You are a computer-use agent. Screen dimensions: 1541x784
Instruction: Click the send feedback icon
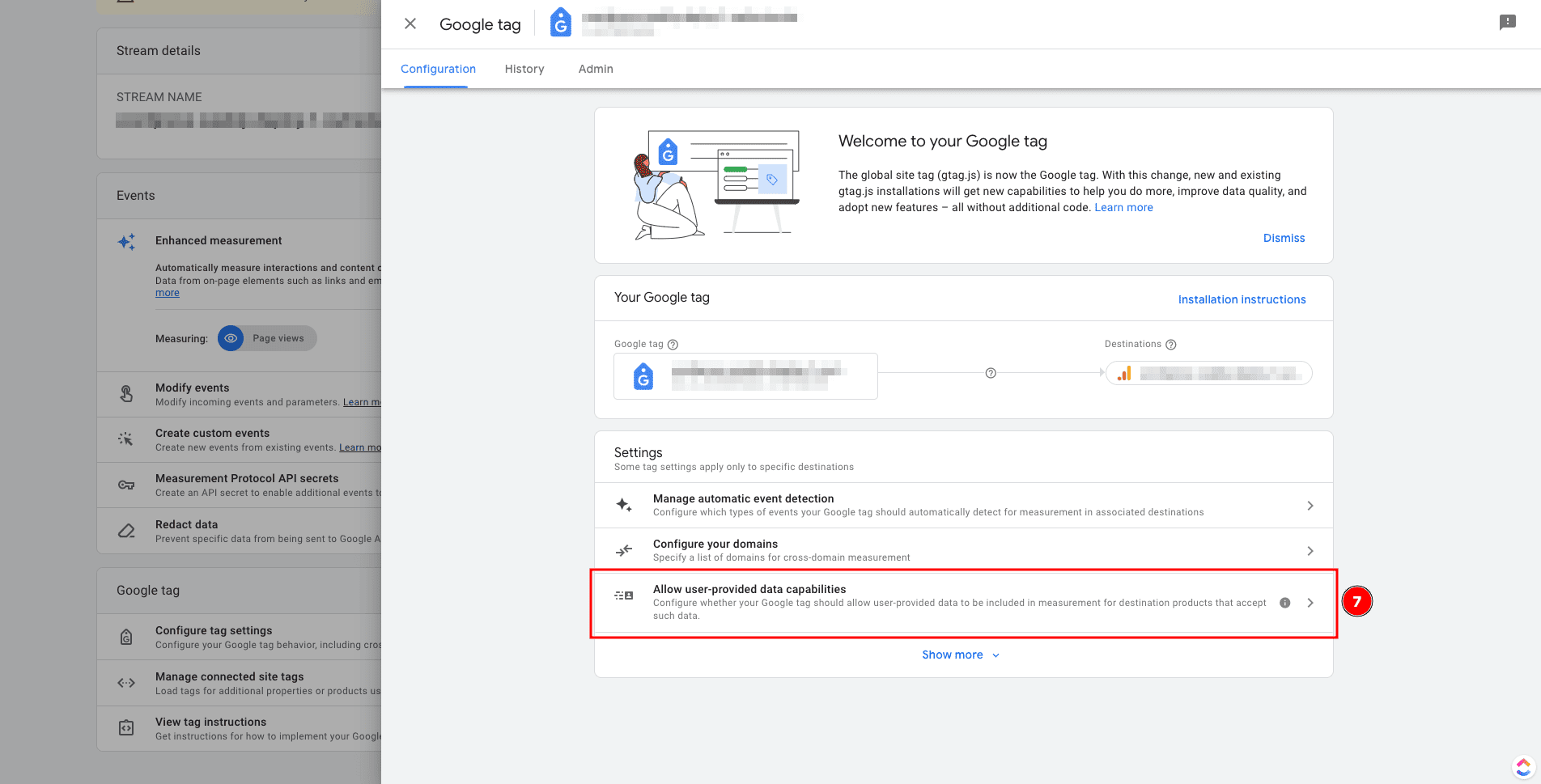(1507, 23)
